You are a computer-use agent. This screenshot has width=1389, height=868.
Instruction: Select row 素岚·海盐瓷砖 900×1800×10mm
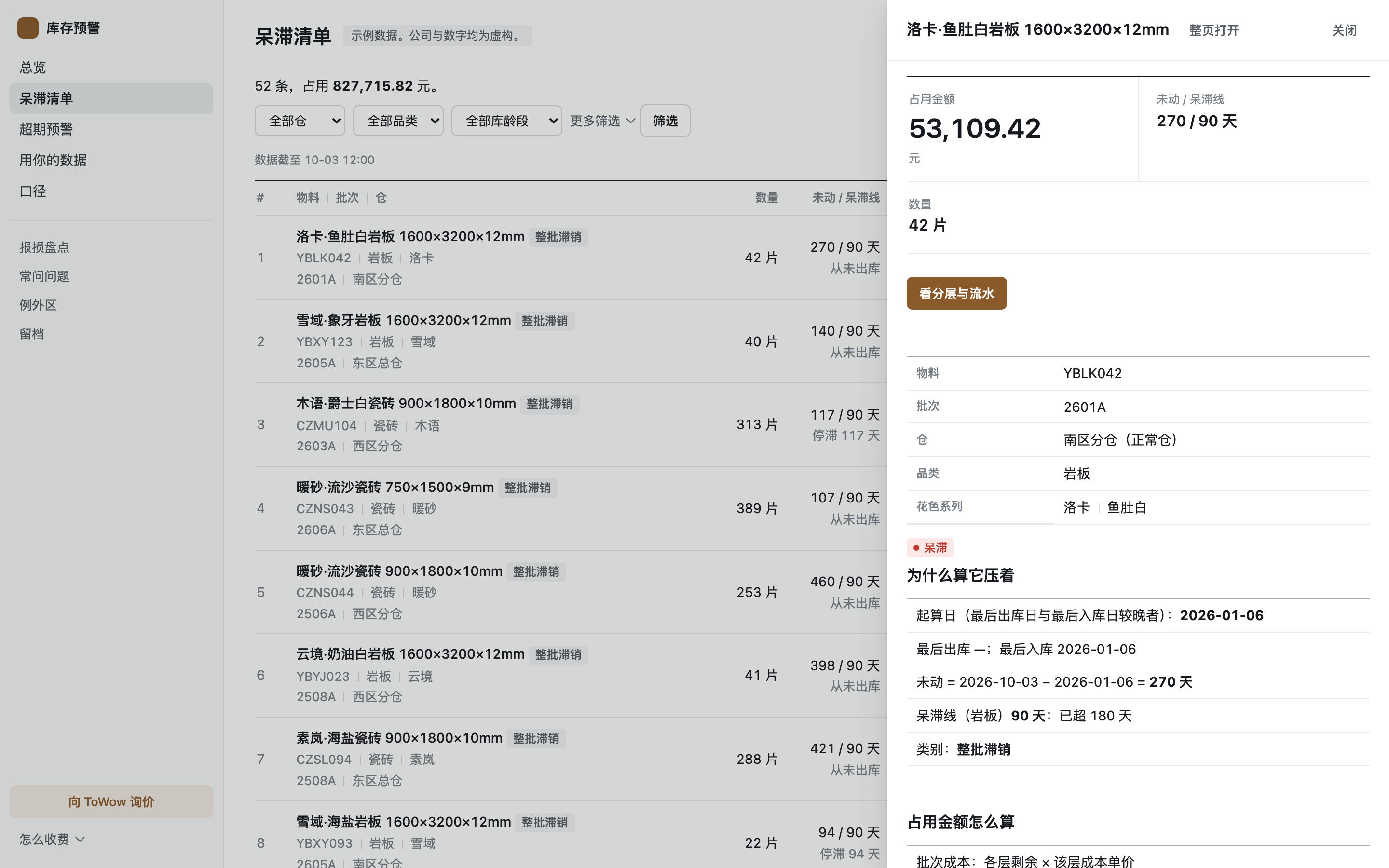(x=571, y=759)
